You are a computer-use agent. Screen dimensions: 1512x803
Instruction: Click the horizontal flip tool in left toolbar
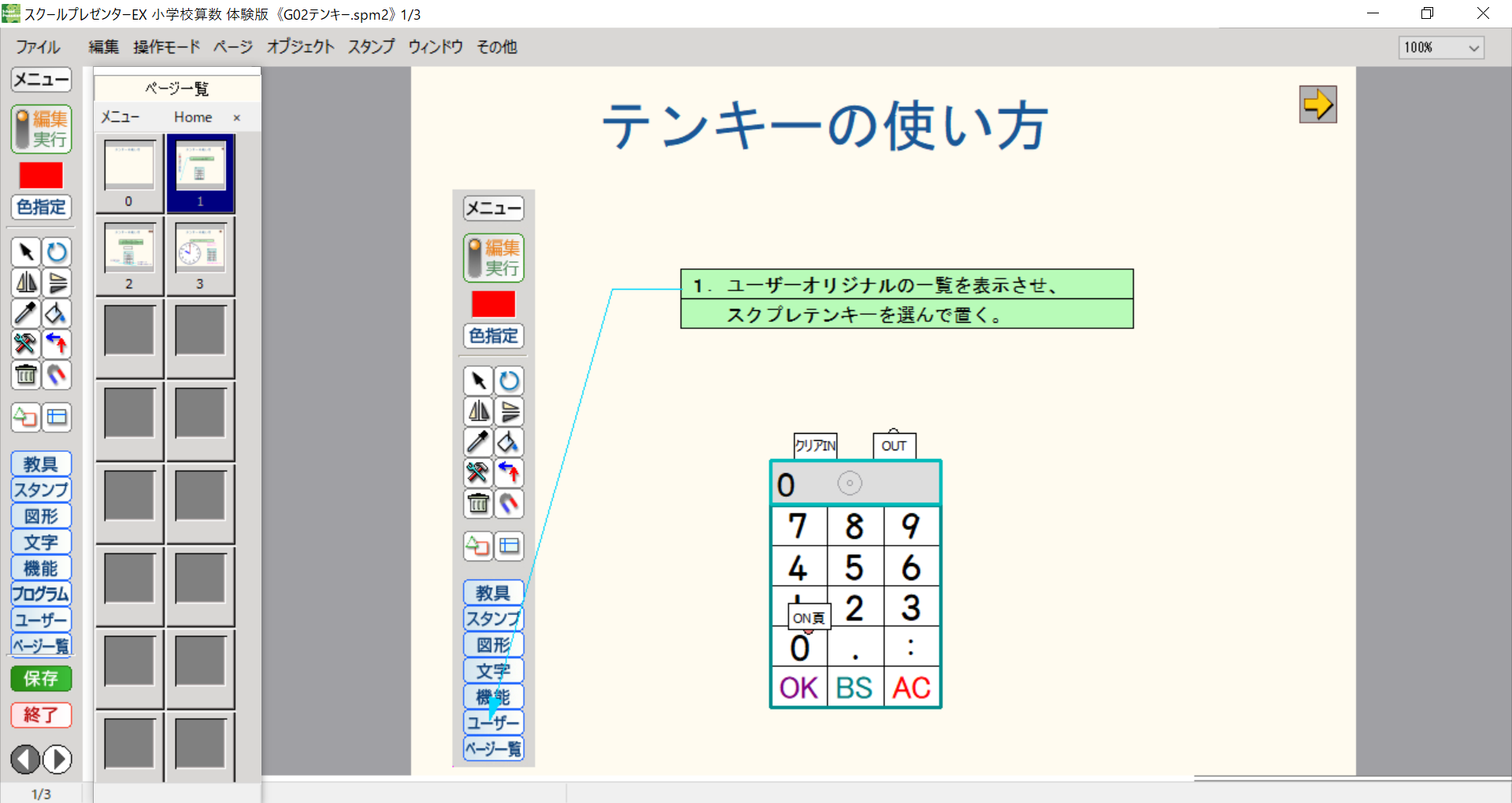point(26,283)
